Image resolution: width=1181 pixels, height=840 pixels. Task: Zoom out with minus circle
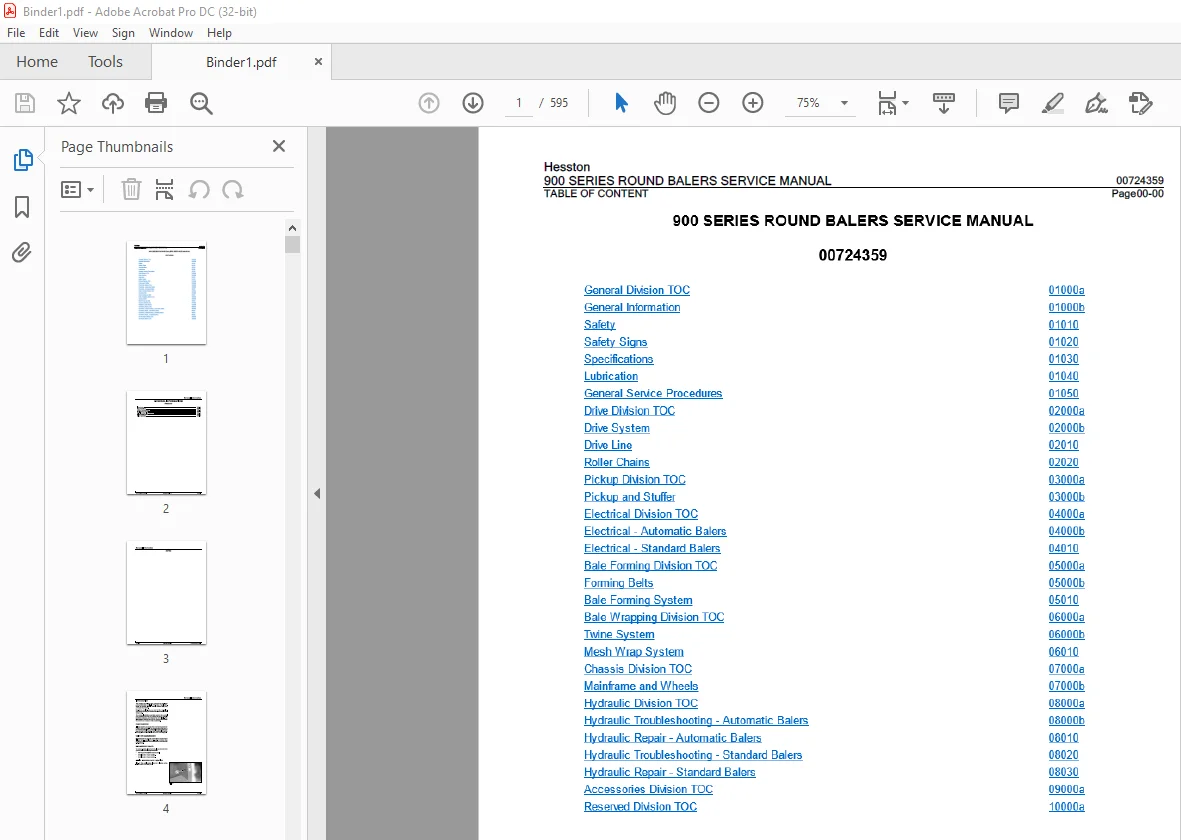pos(709,103)
